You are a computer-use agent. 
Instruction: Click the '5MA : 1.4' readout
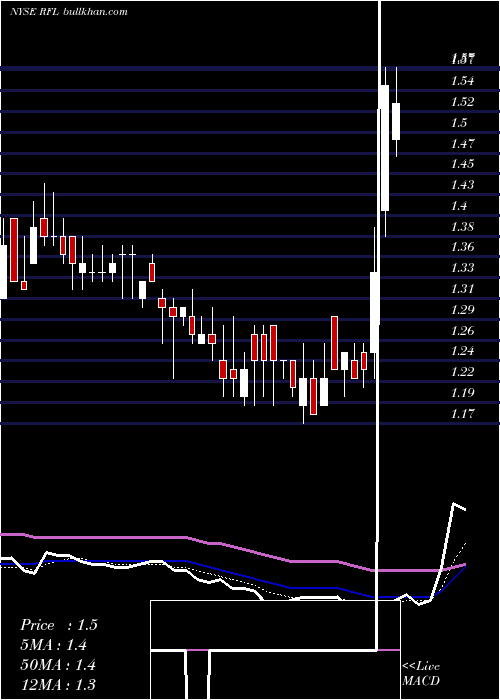(x=54, y=645)
